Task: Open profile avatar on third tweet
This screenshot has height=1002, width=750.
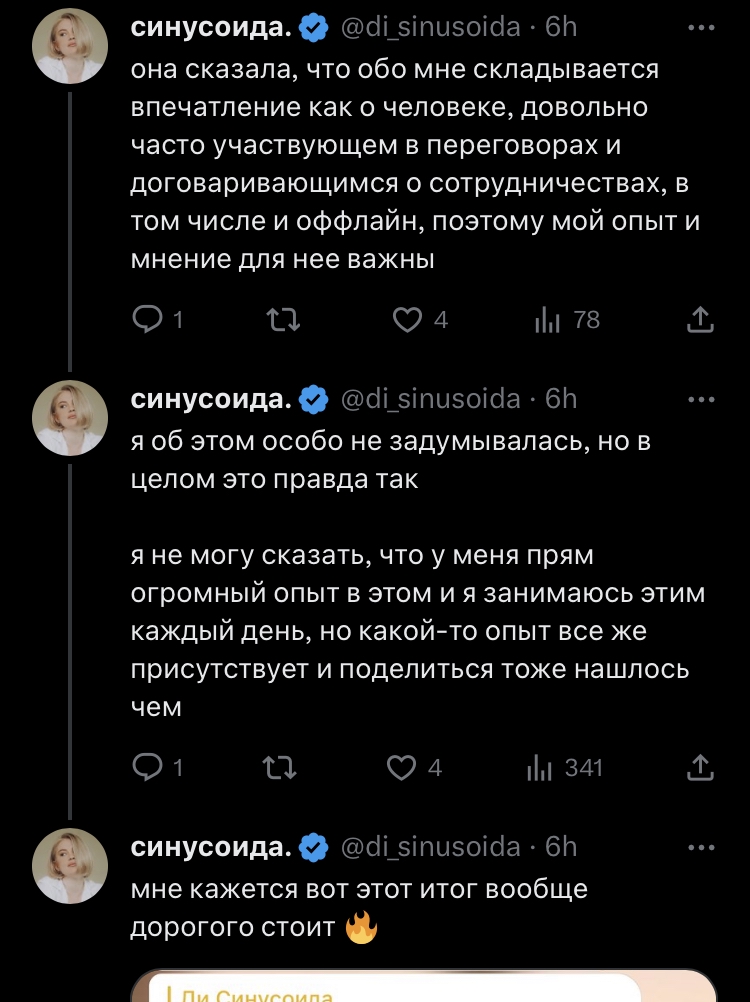Action: pyautogui.click(x=72, y=865)
